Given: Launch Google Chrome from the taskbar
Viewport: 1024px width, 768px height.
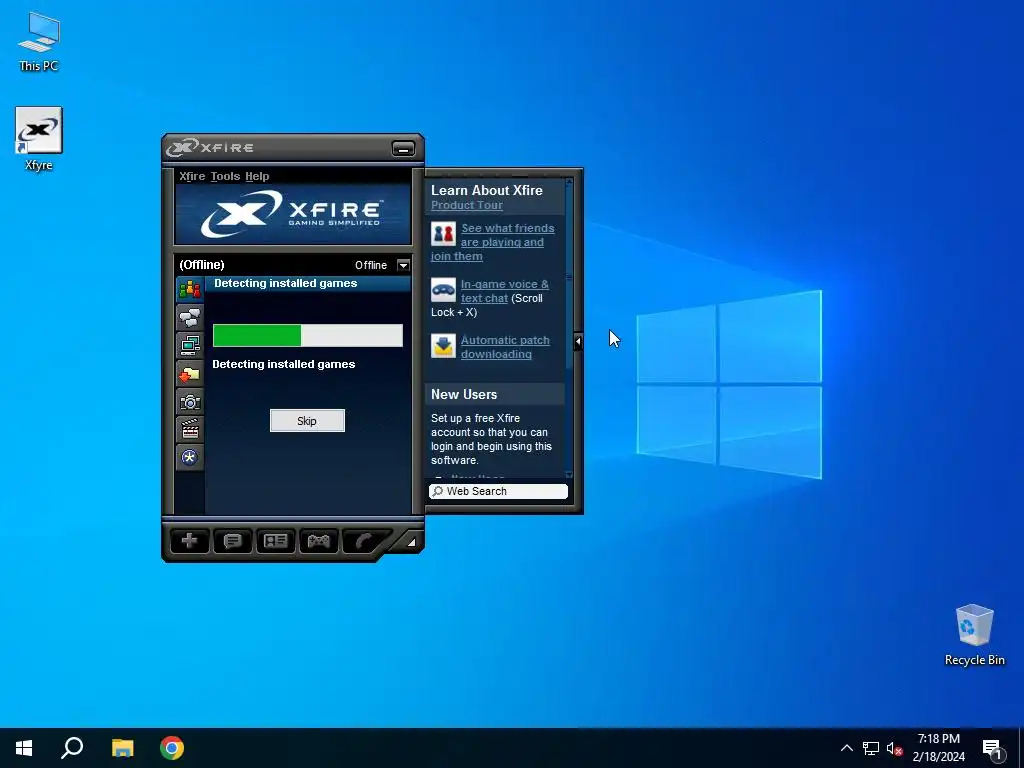Looking at the screenshot, I should [172, 748].
